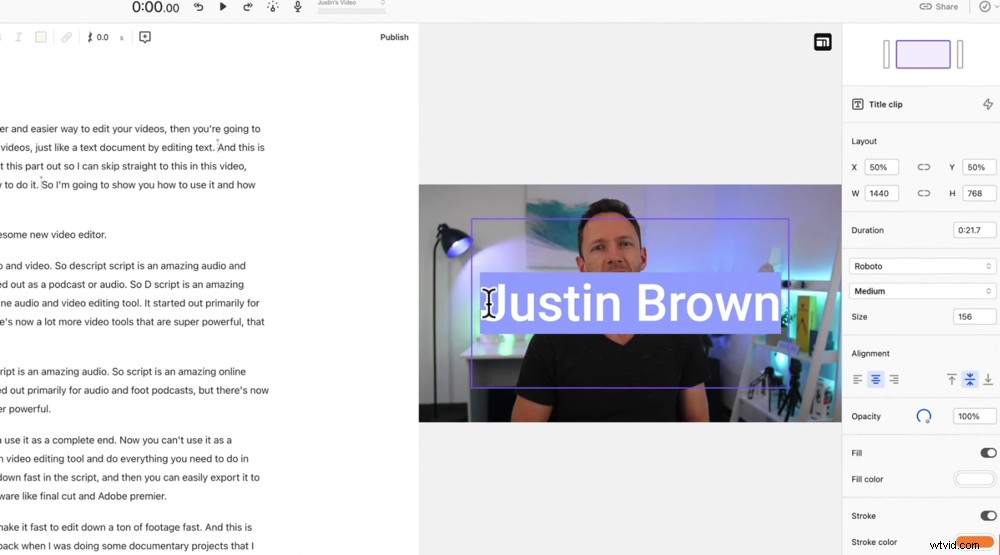Image resolution: width=1000 pixels, height=555 pixels.
Task: Align text right
Action: pos(894,380)
